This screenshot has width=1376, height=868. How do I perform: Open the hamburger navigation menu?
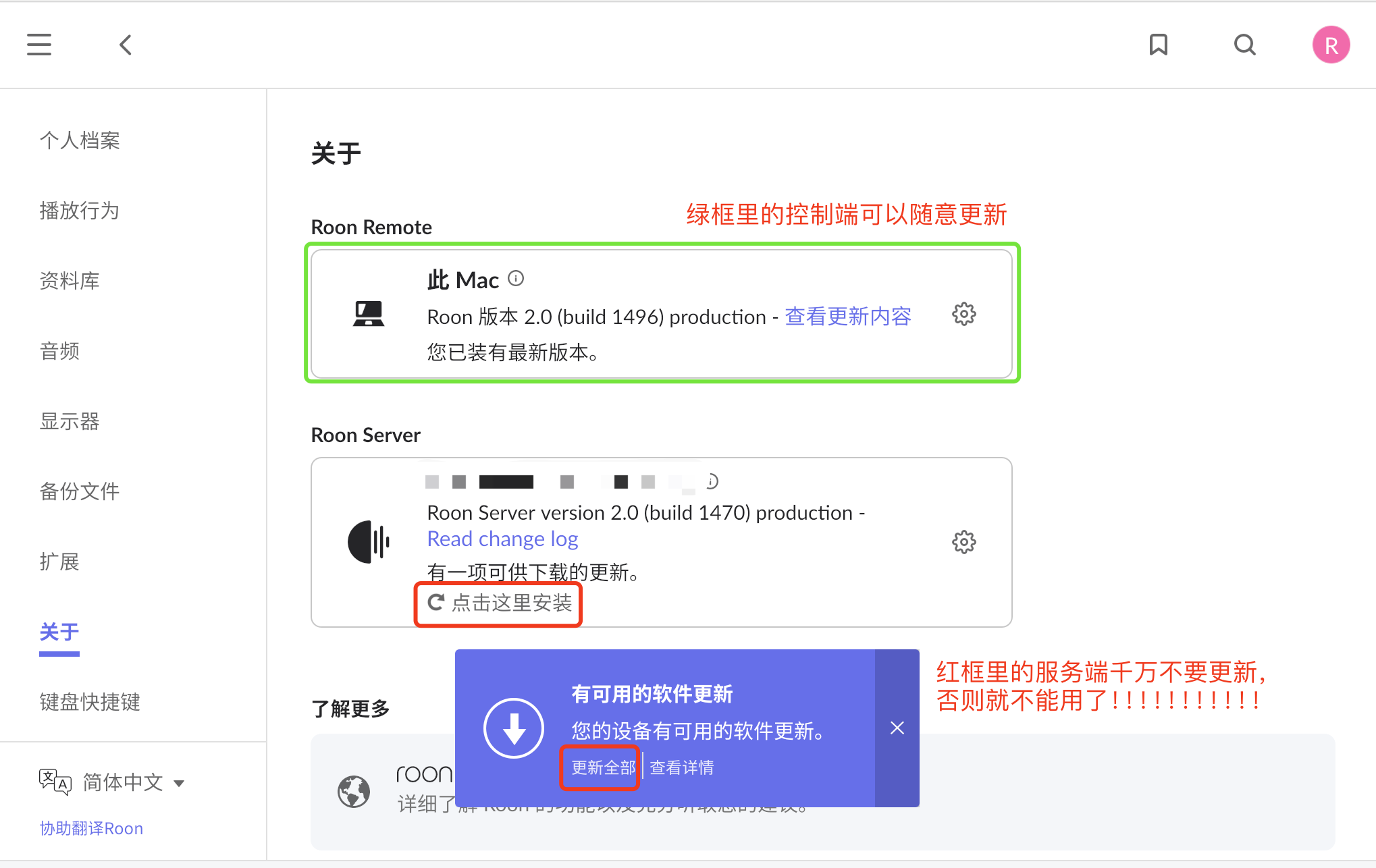tap(39, 45)
